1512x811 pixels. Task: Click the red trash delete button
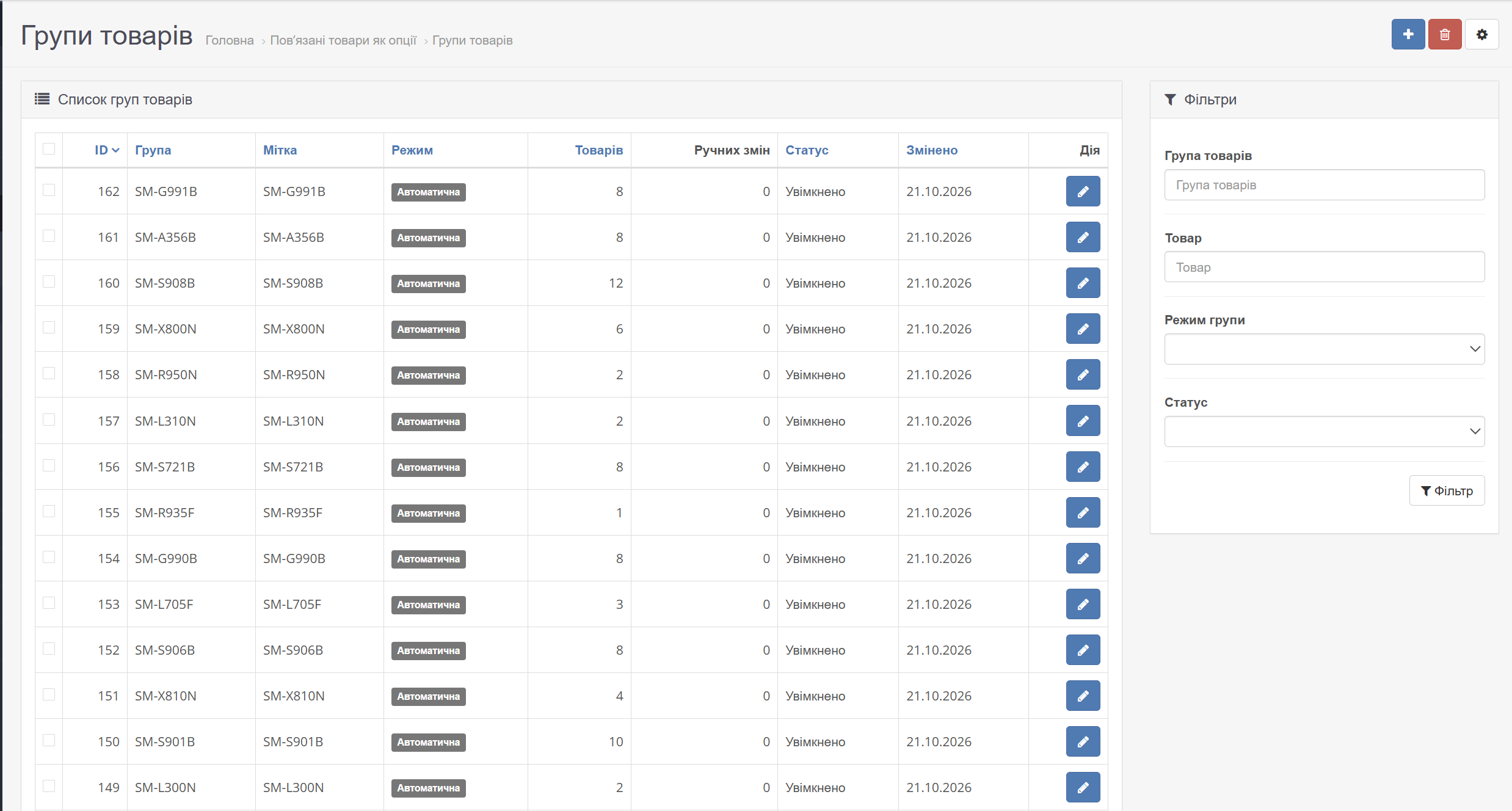(x=1444, y=34)
